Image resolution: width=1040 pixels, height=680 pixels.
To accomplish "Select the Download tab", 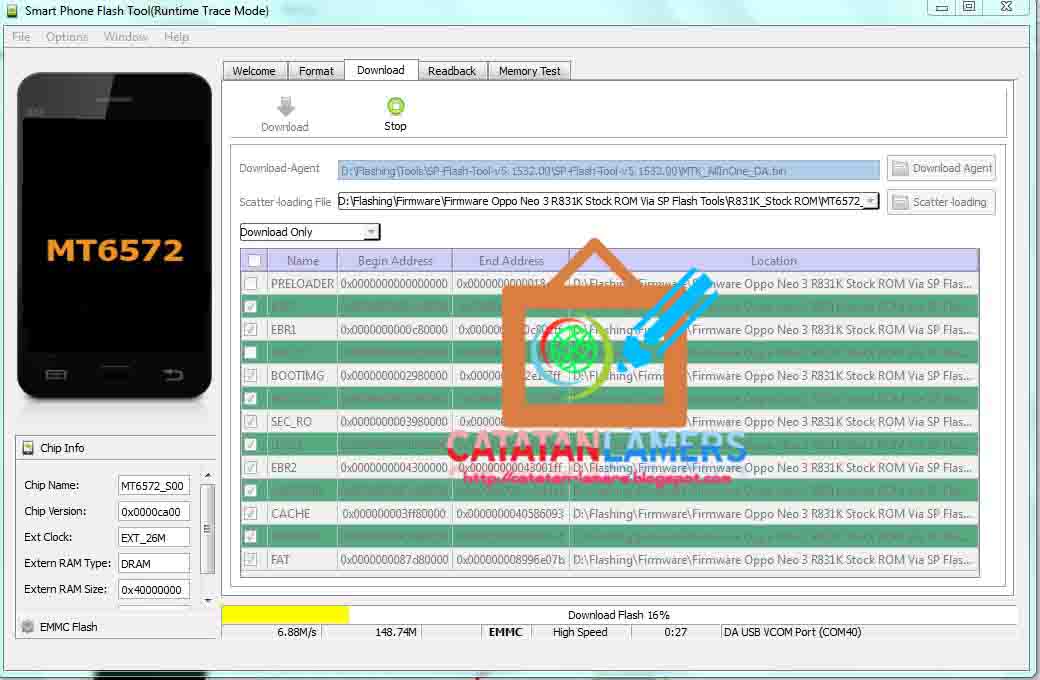I will point(381,70).
